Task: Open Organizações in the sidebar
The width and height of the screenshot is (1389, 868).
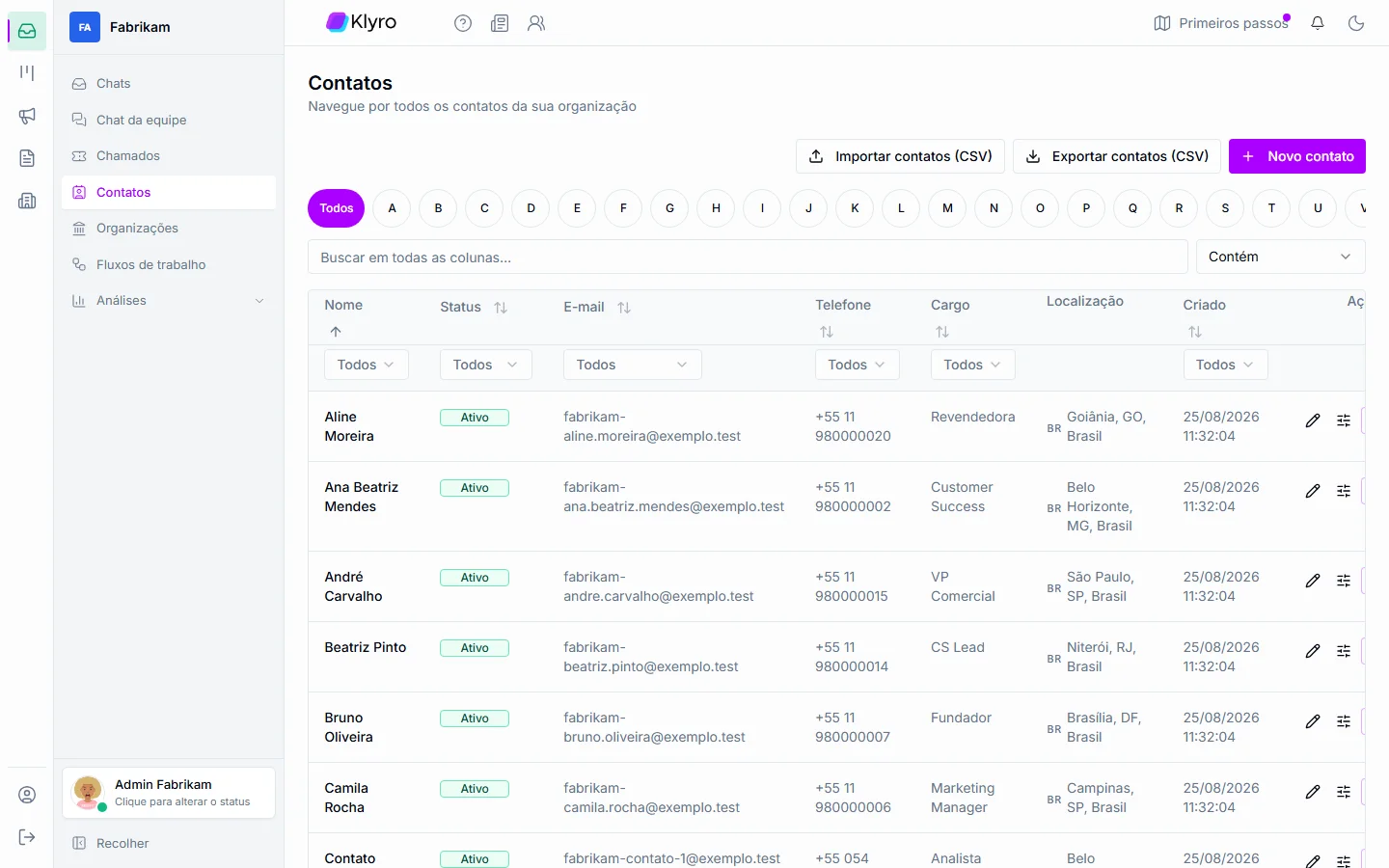Action: click(x=169, y=229)
